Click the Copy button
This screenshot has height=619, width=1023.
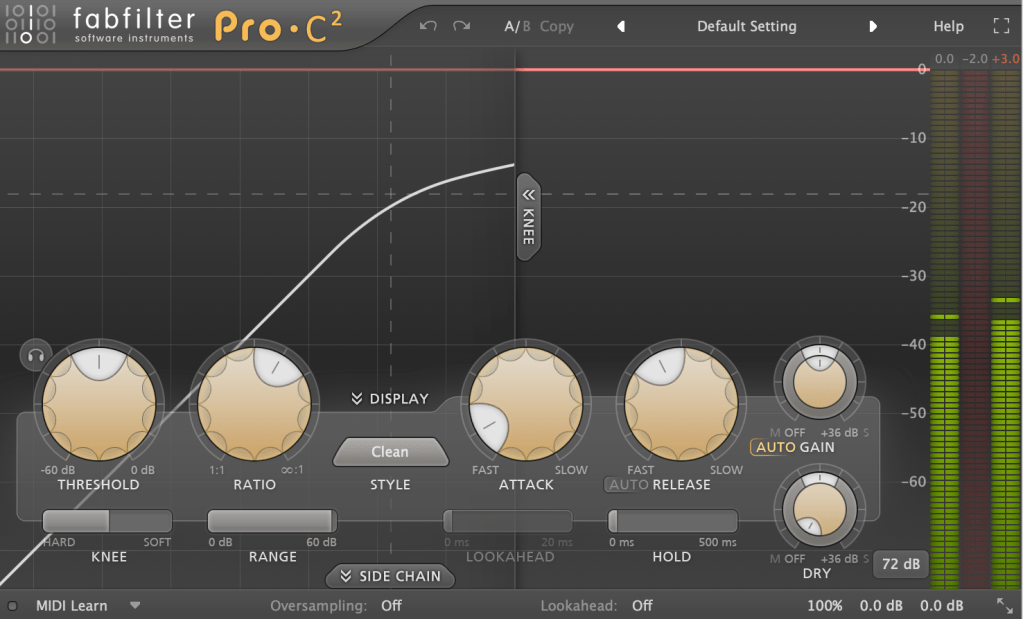[x=557, y=26]
